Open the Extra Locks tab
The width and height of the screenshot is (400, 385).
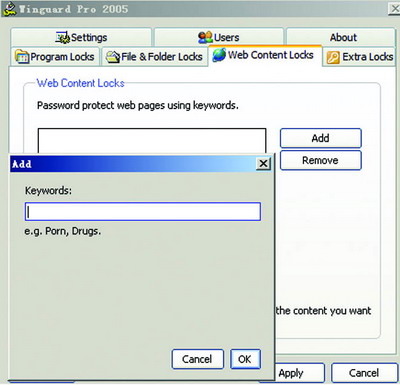coord(360,57)
